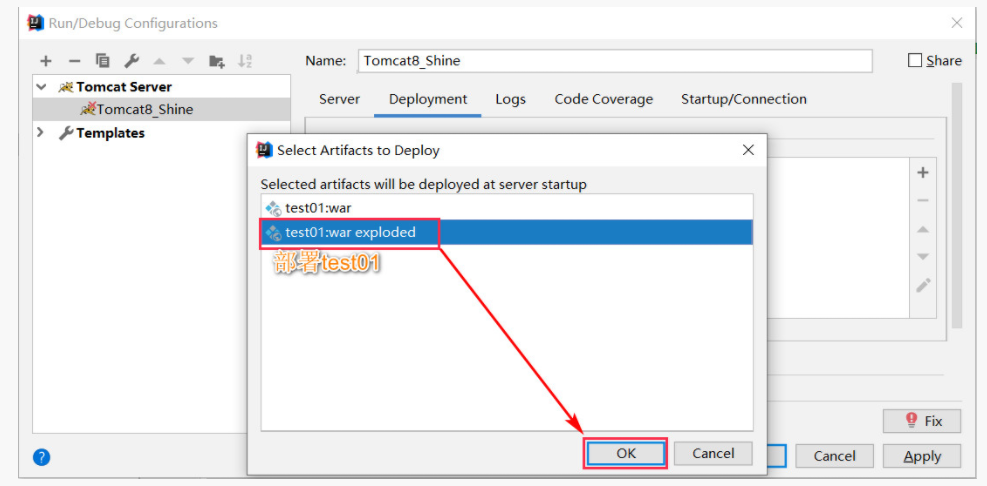Click Cancel in Run/Debug Configurations window

coord(835,456)
